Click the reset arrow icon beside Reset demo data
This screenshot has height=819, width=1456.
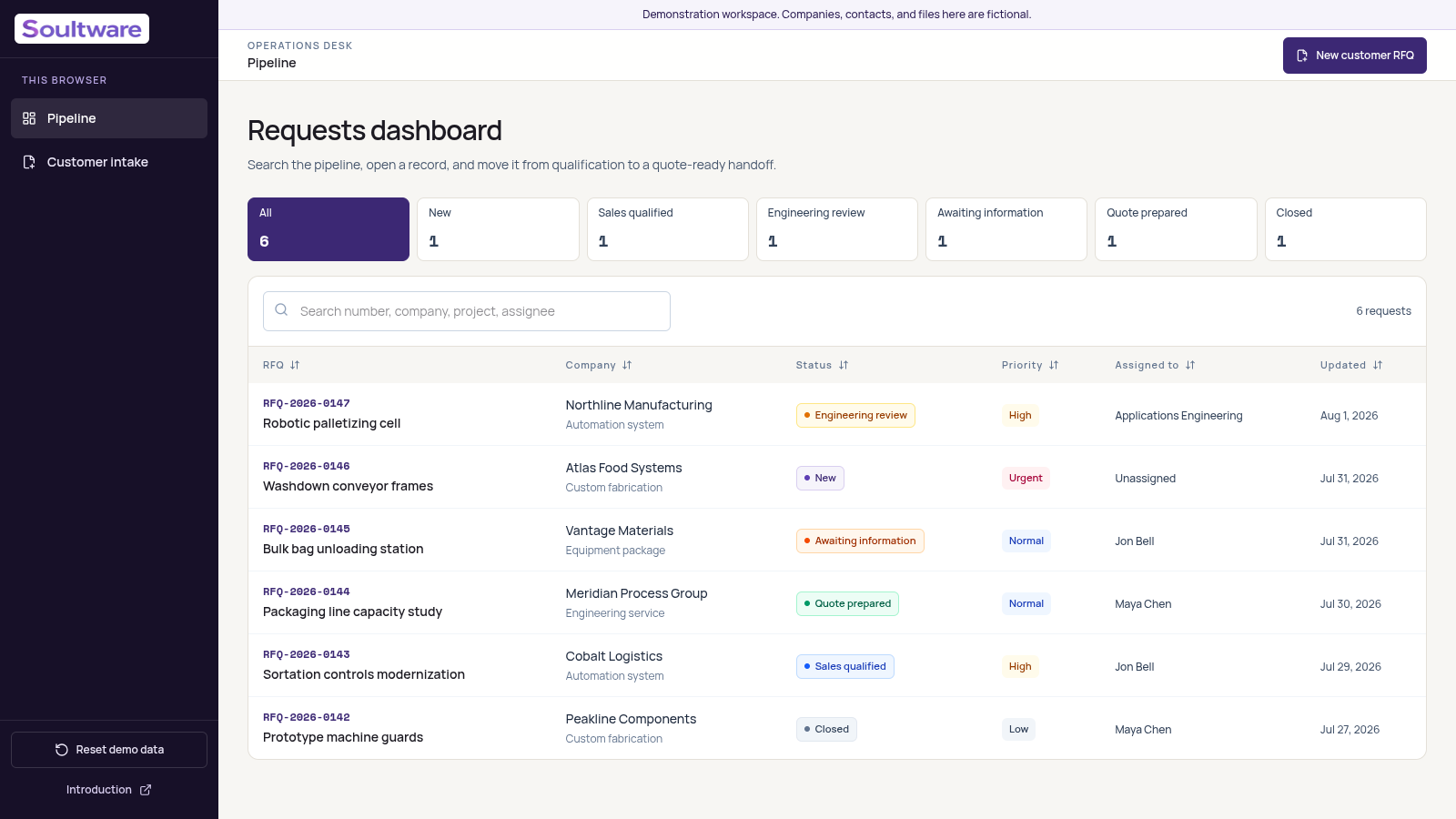tap(62, 750)
